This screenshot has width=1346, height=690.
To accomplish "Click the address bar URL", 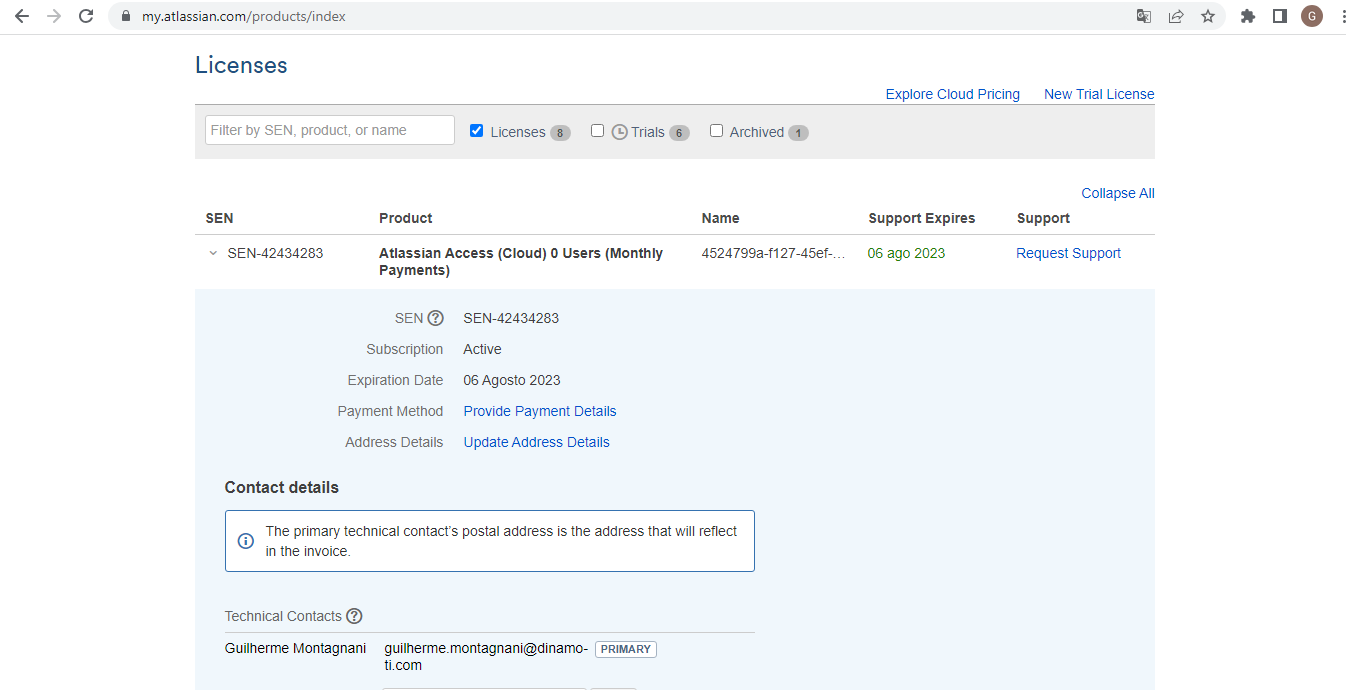I will tap(244, 16).
